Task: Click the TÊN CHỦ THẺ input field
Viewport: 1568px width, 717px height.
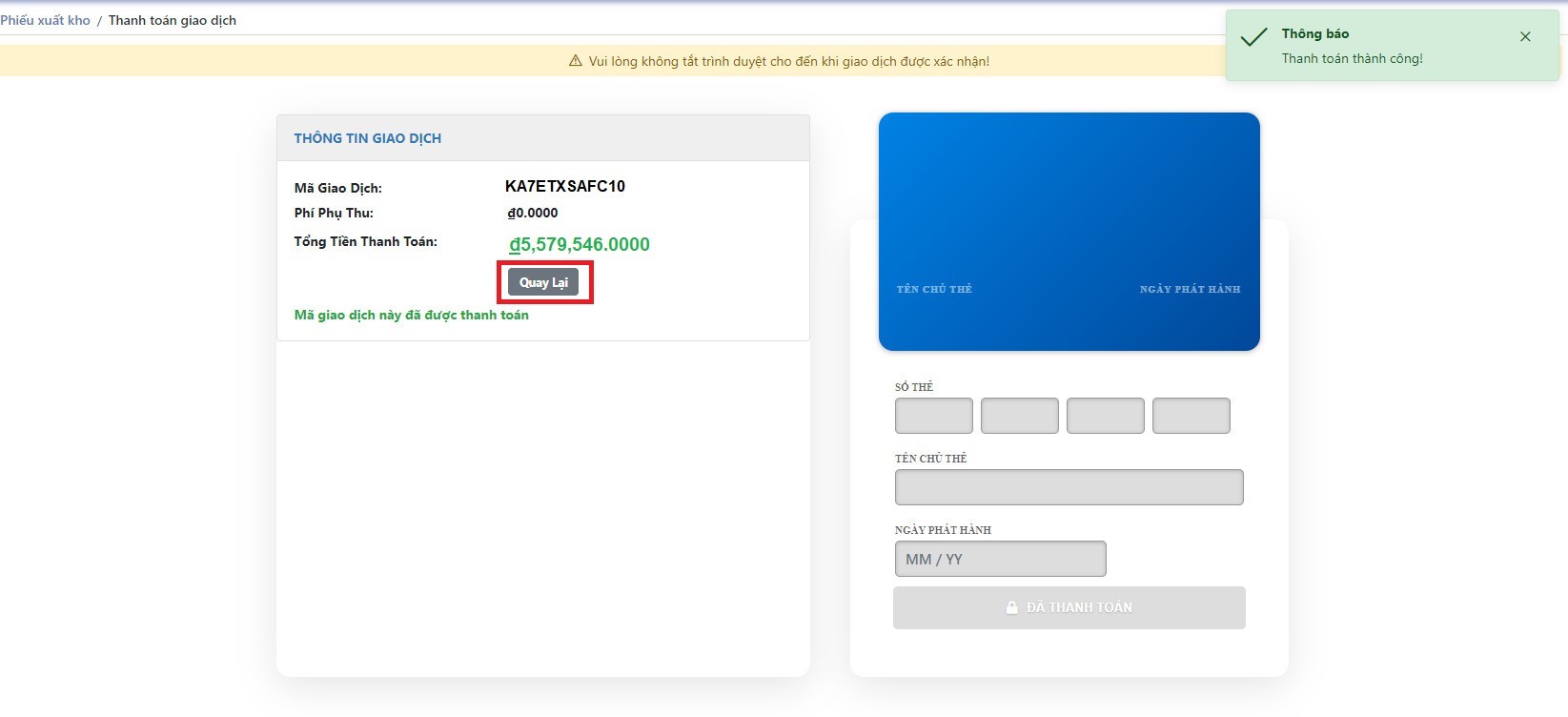Action: click(1069, 487)
